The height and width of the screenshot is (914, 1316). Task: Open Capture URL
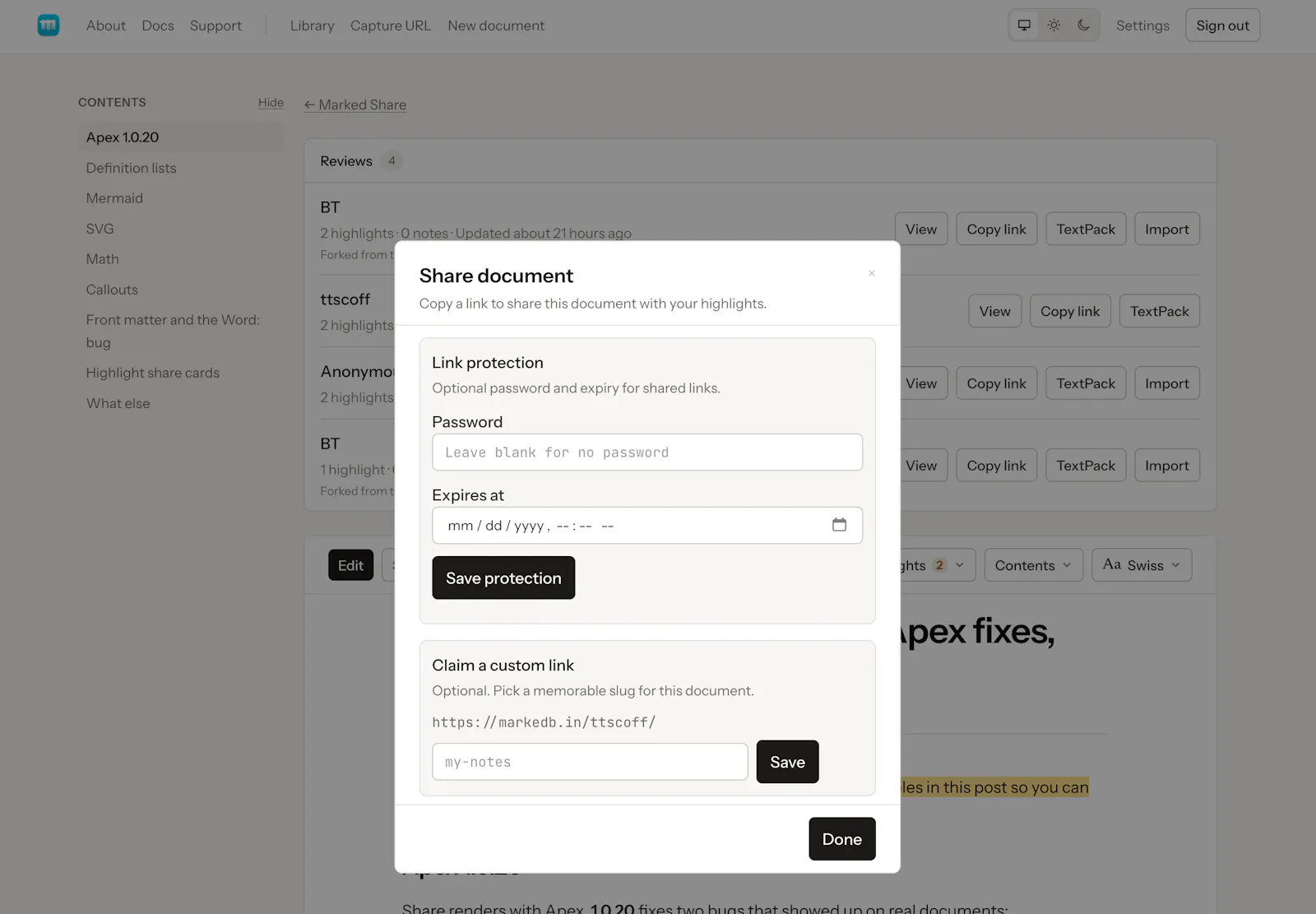click(391, 26)
